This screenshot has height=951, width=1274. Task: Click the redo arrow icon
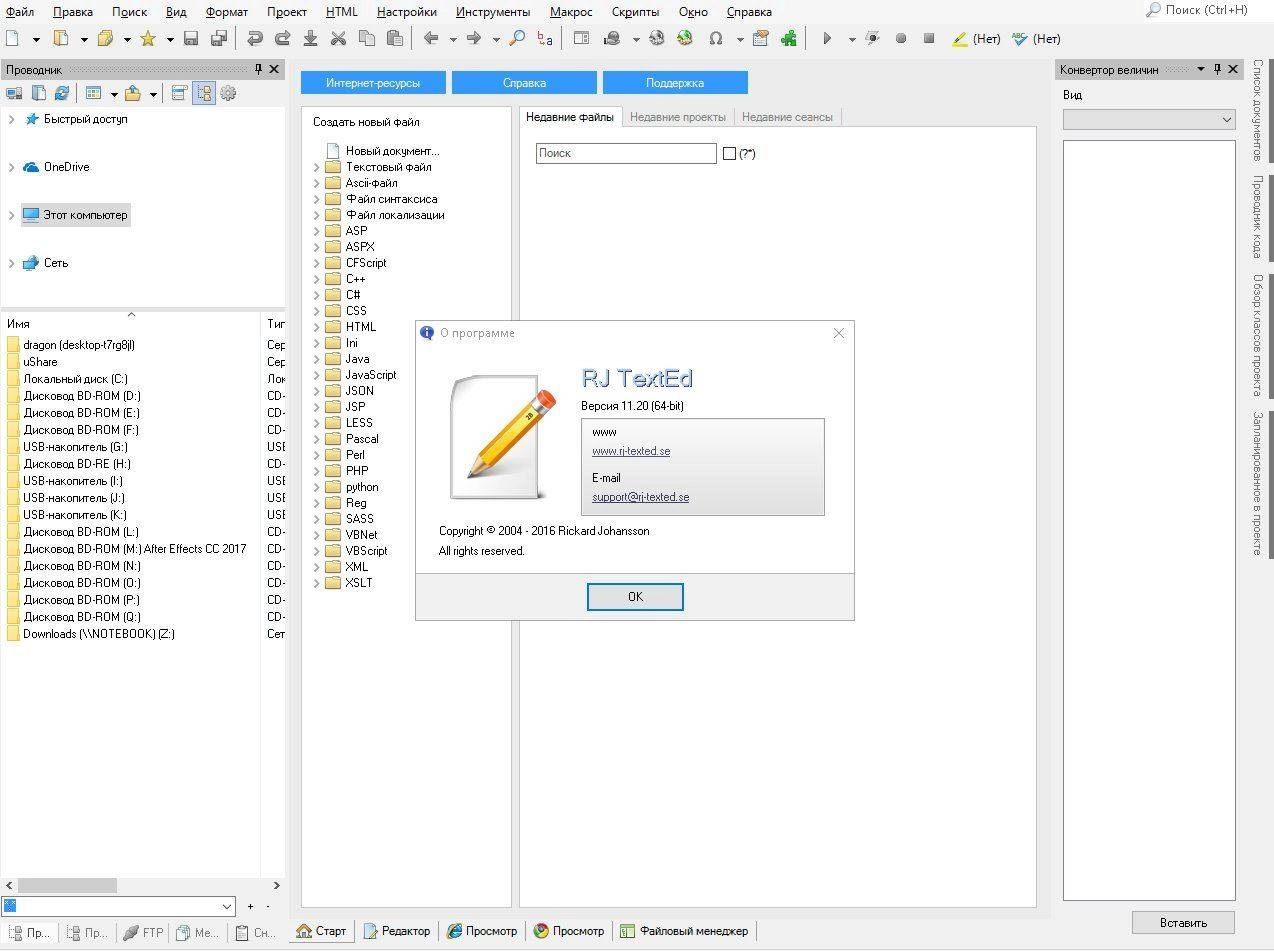coord(282,39)
